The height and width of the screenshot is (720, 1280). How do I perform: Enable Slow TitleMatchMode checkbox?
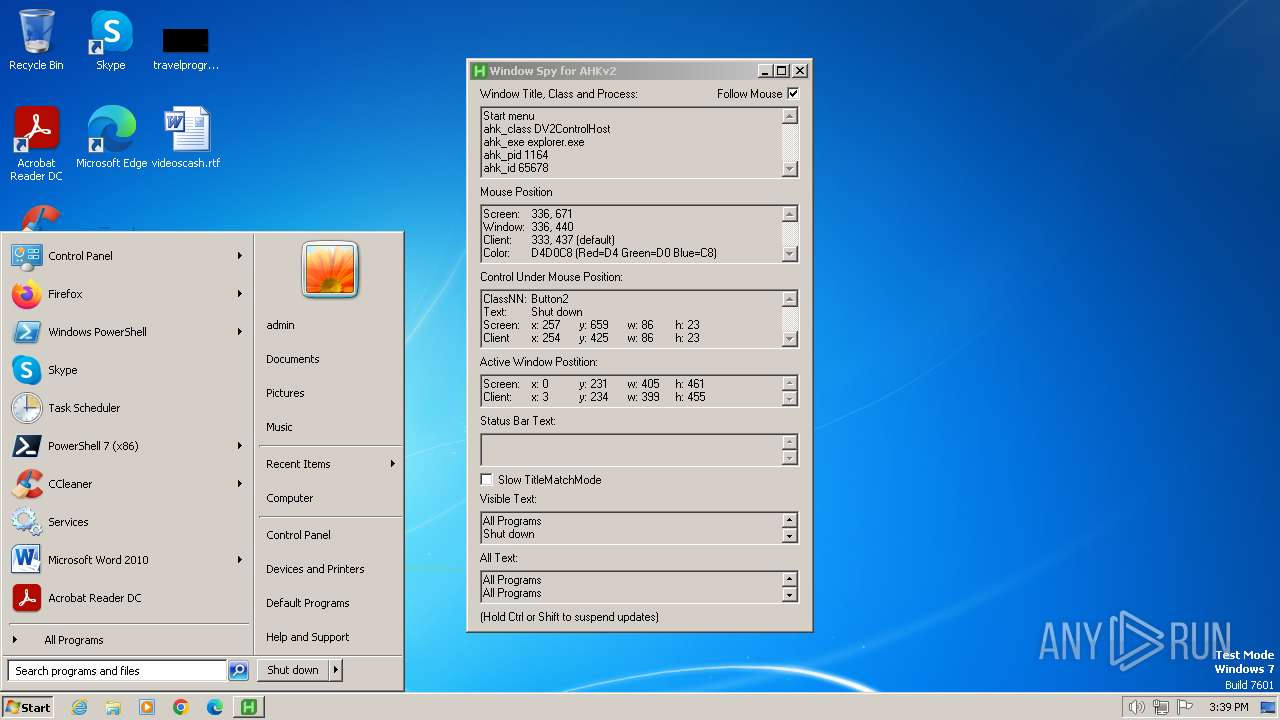[486, 480]
